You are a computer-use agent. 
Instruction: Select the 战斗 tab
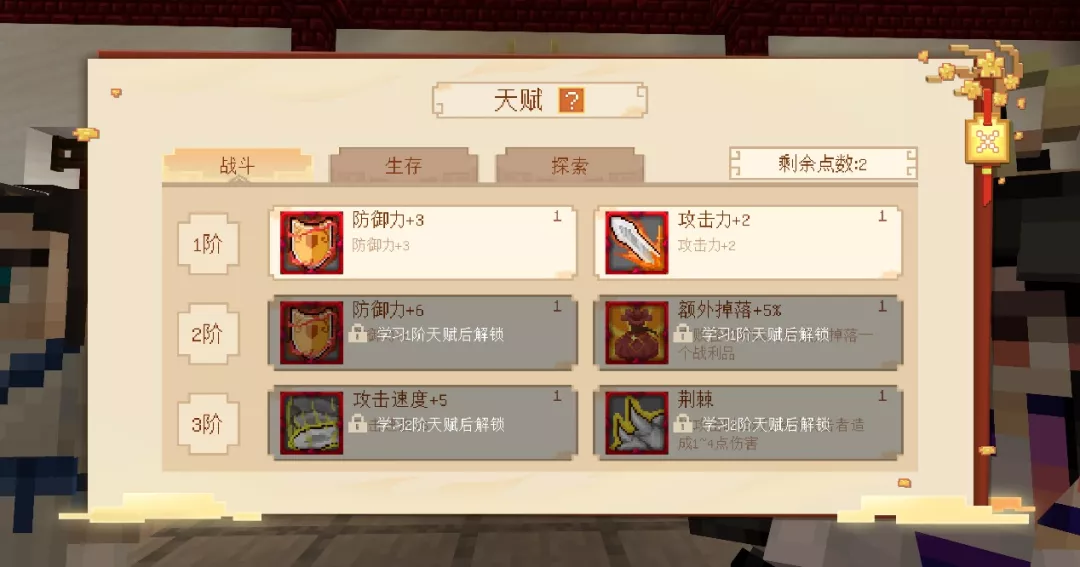pos(237,165)
